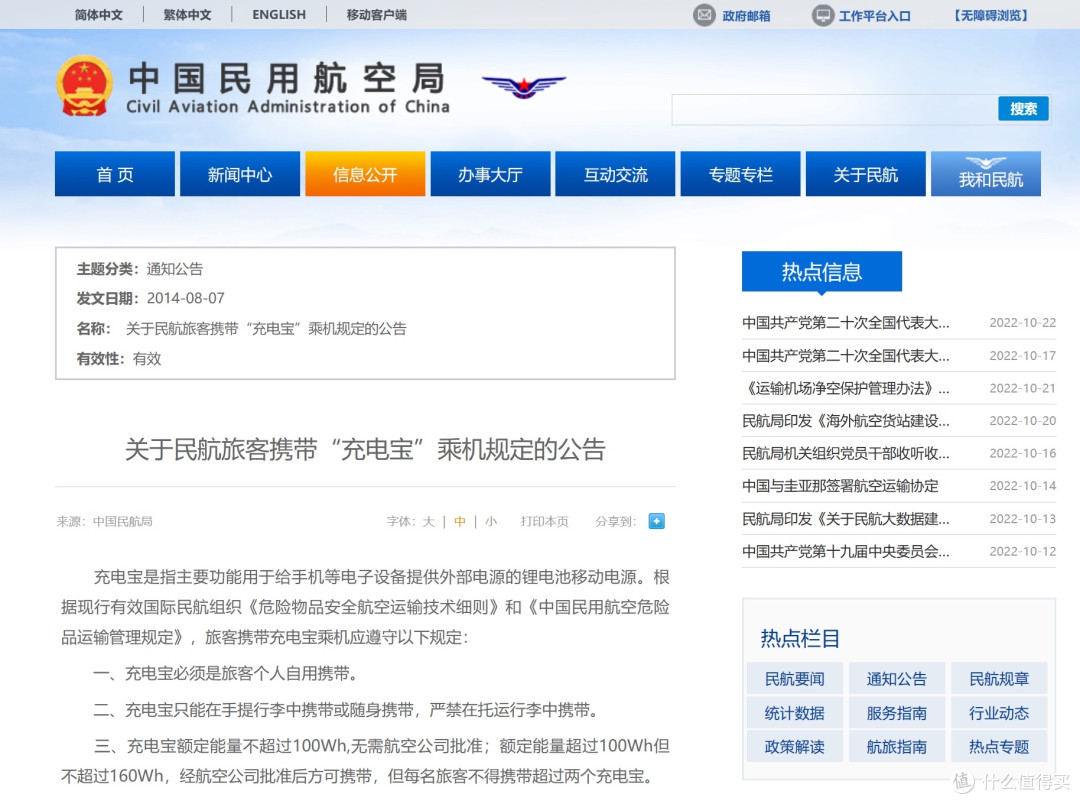Open 政府邮箱 link
This screenshot has height=804, width=1080.
coord(746,15)
